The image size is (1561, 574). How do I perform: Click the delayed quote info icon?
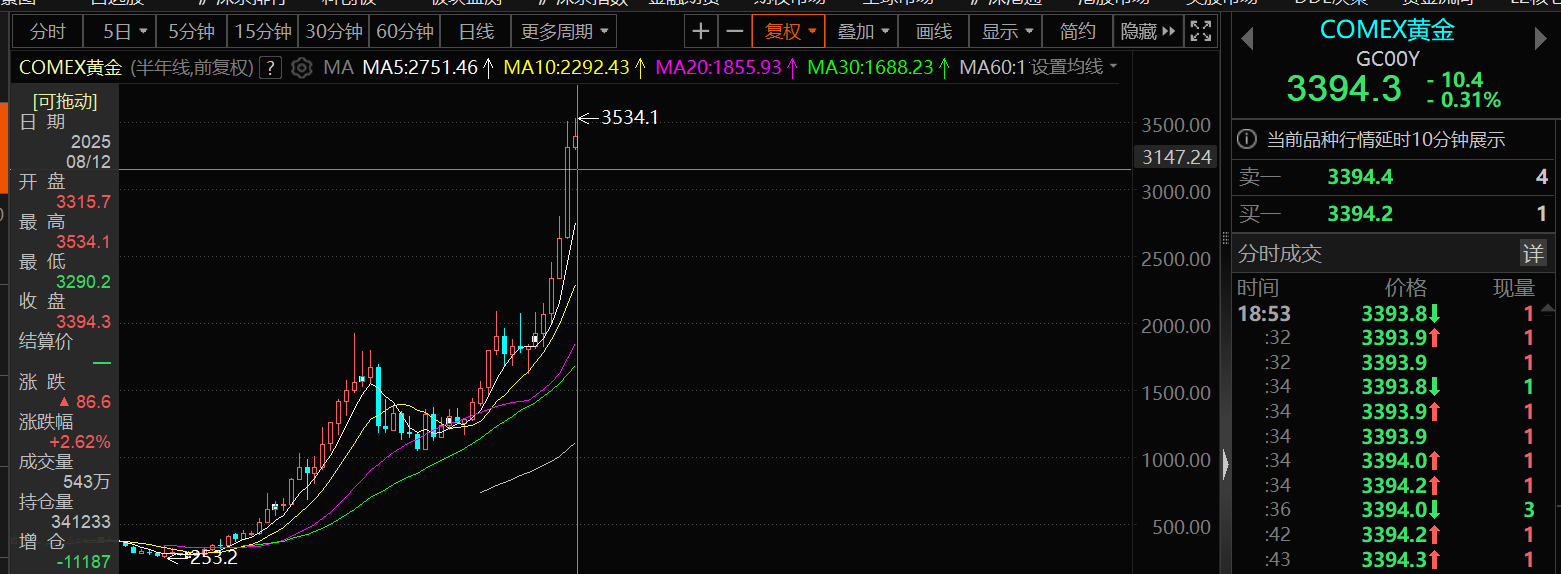point(1247,140)
